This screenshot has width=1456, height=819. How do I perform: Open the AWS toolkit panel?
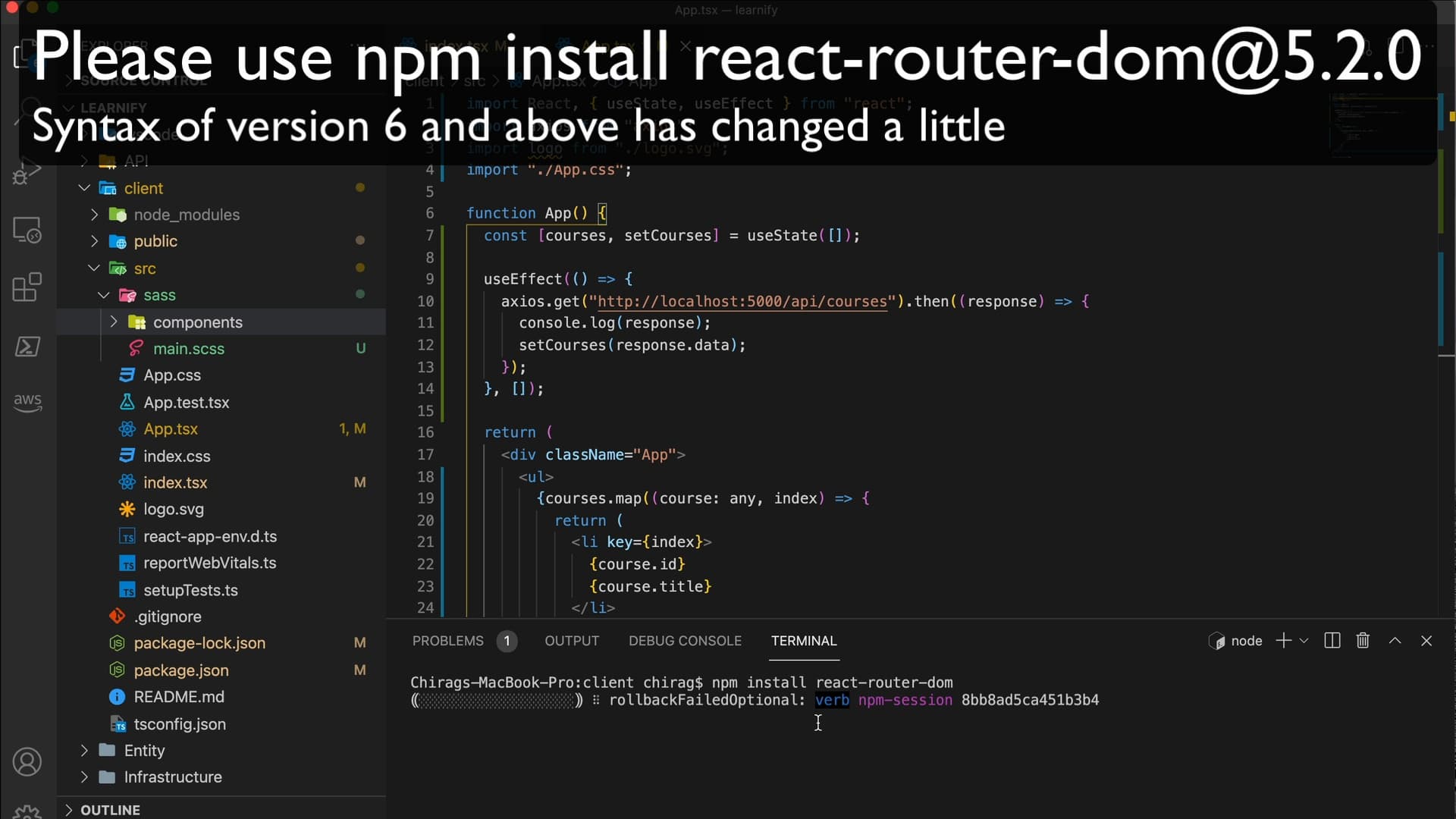pos(27,403)
